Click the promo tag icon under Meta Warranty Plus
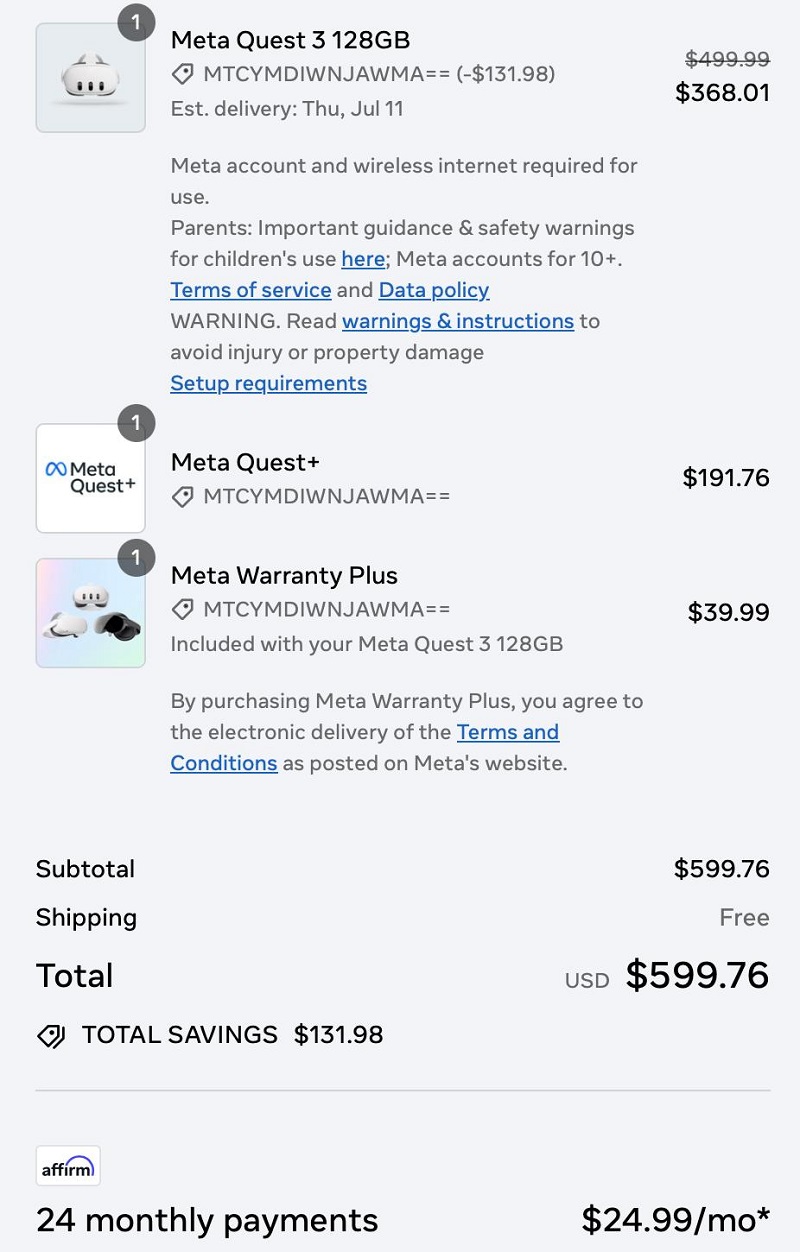The height and width of the screenshot is (1252, 800). [x=182, y=609]
